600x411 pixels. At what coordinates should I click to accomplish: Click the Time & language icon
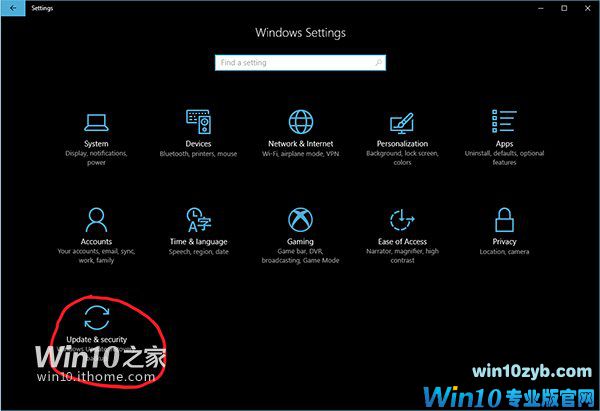pos(199,219)
